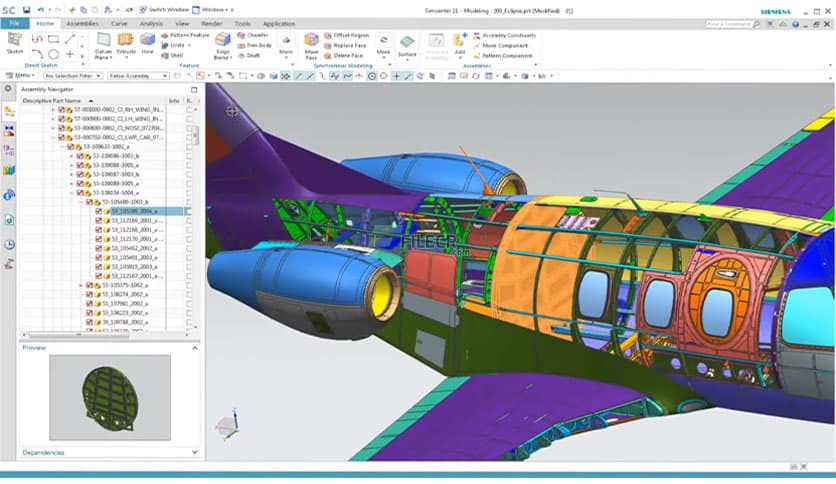Viewport: 836px width, 484px height.
Task: Click the Unite button
Action: click(x=175, y=45)
